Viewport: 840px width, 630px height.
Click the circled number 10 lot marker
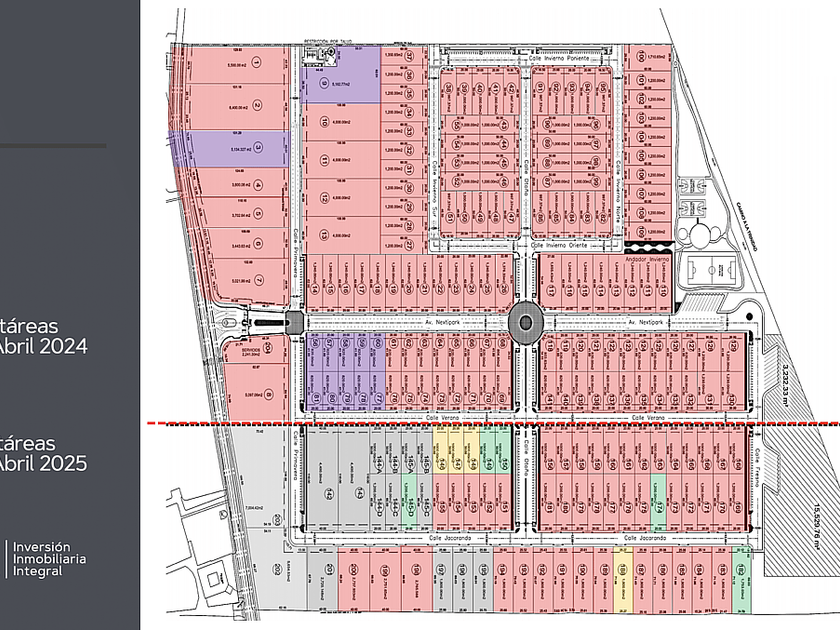[x=324, y=122]
